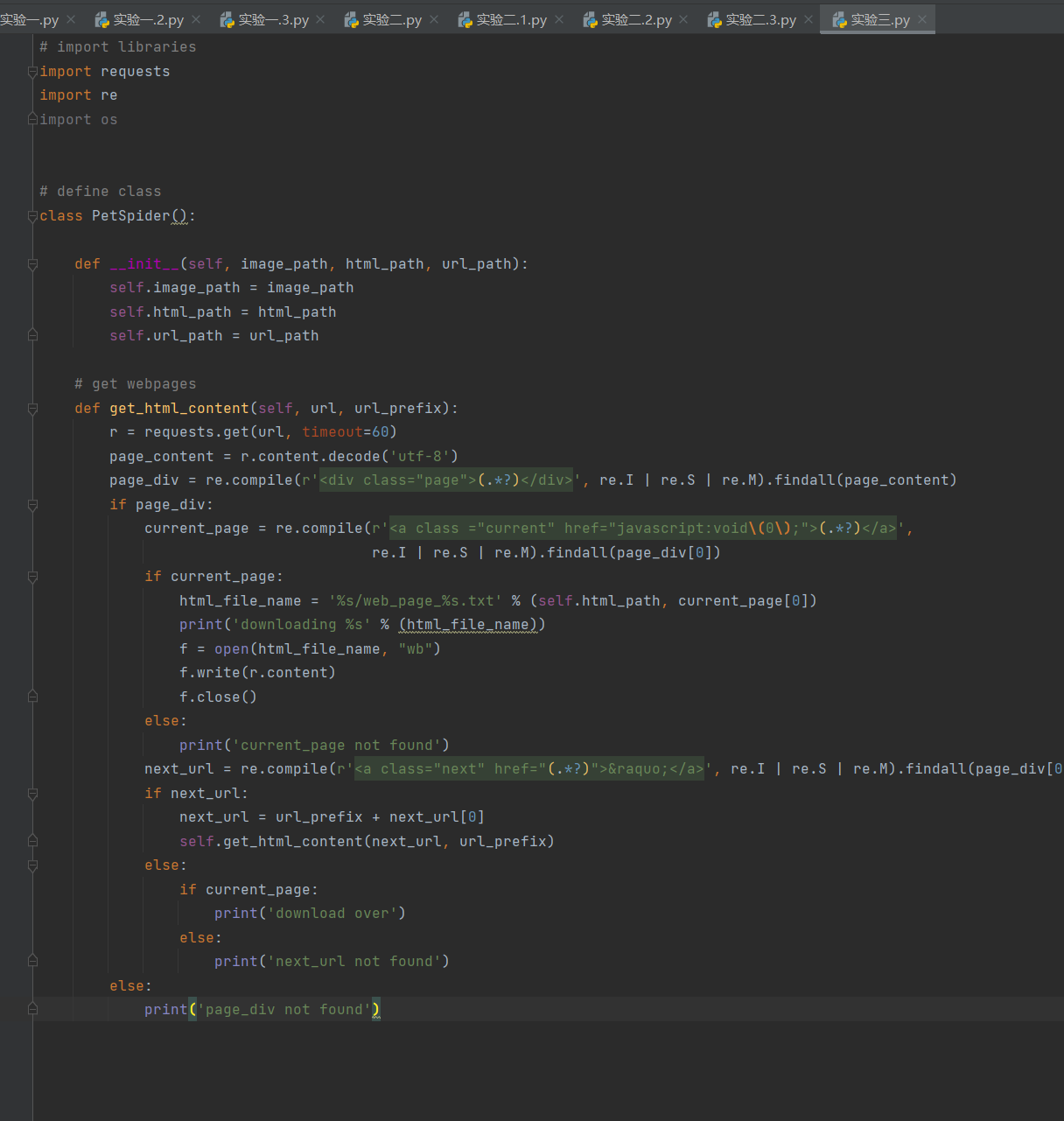Viewport: 1064px width, 1121px height.
Task: Close the 实验一.3.py editor tab
Action: [x=320, y=19]
